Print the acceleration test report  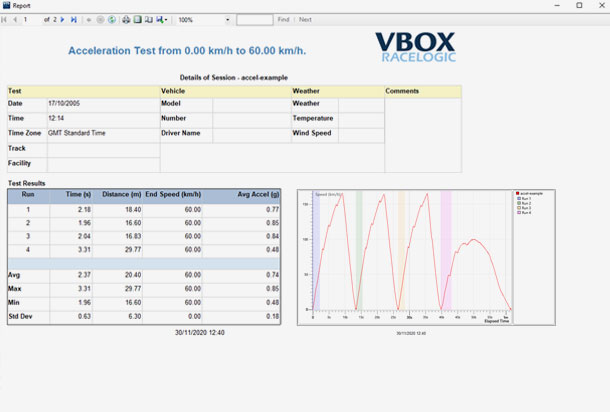[x=125, y=20]
